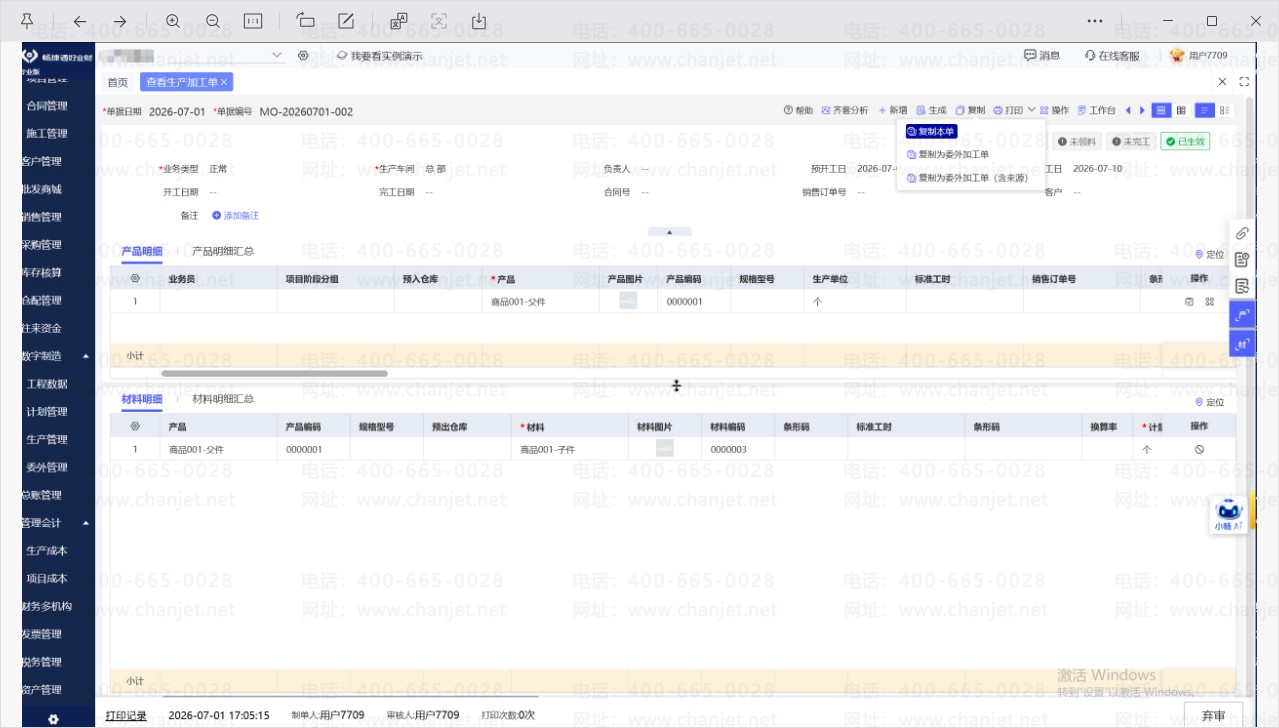
Task: Switch to the 材料明细汇总 tab
Action: click(x=223, y=399)
